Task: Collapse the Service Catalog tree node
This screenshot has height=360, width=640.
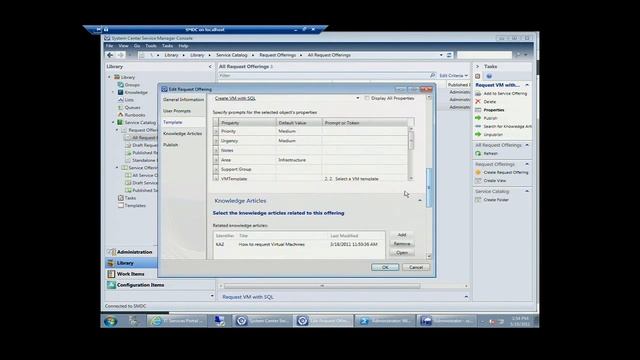Action: pyautogui.click(x=113, y=122)
